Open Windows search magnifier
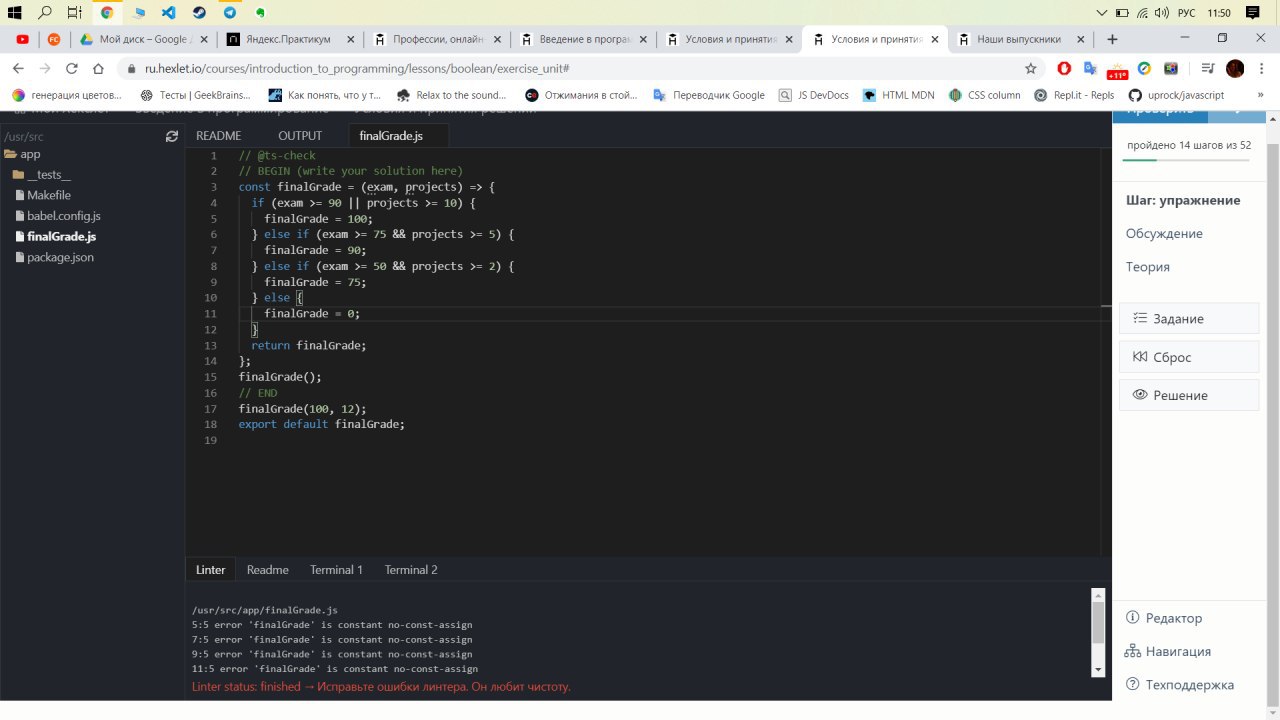Screen dimensions: 1280x720 pos(45,13)
